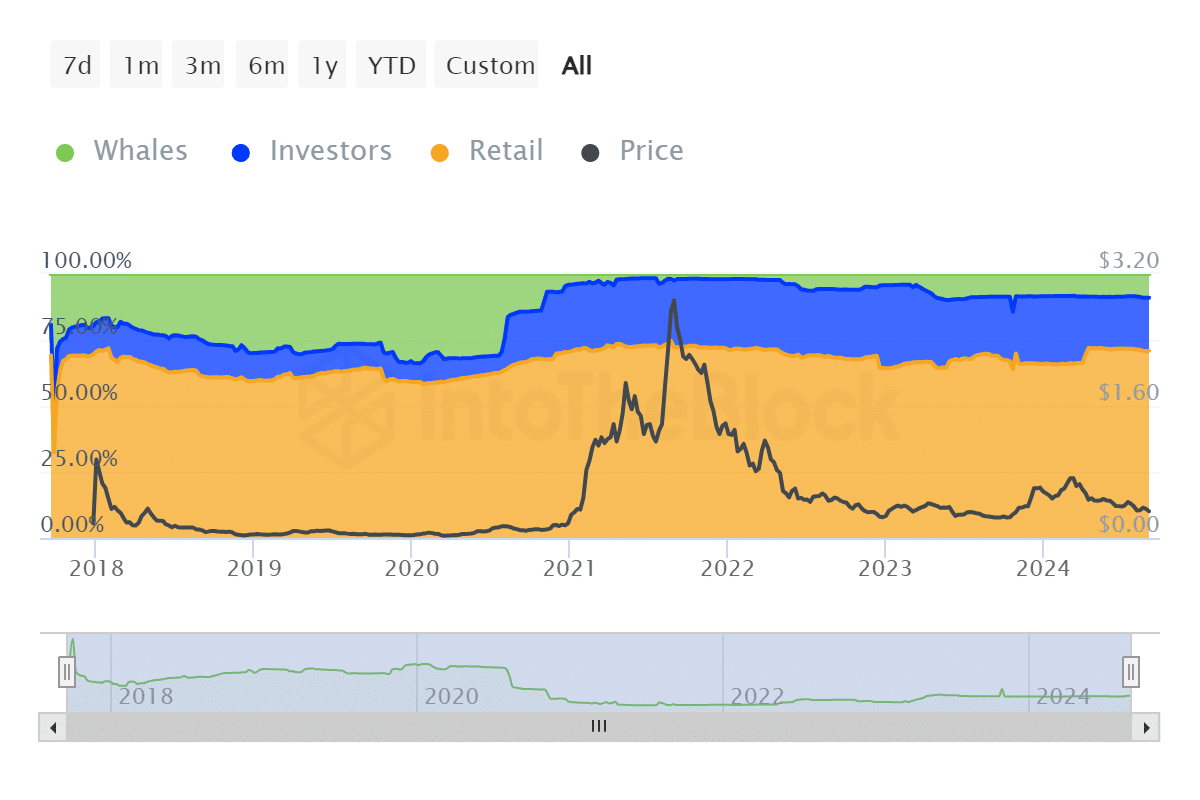1200x800 pixels.
Task: Switch chart range to 1m
Action: pyautogui.click(x=140, y=65)
